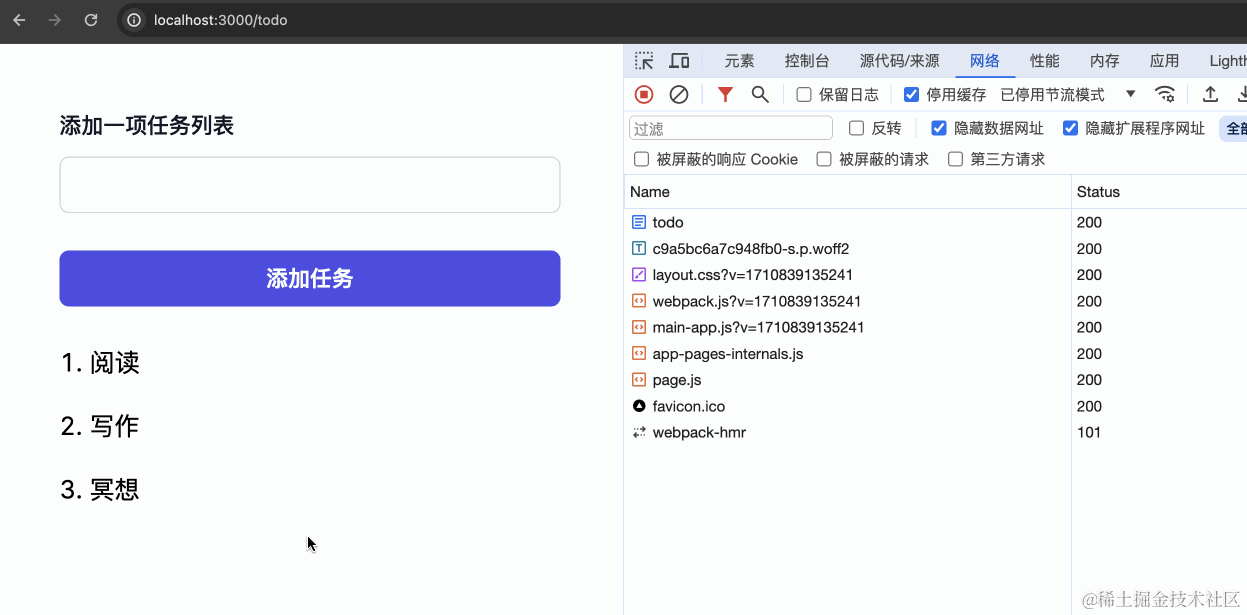
Task: Click the todo item 2. 写作
Action: pos(100,426)
